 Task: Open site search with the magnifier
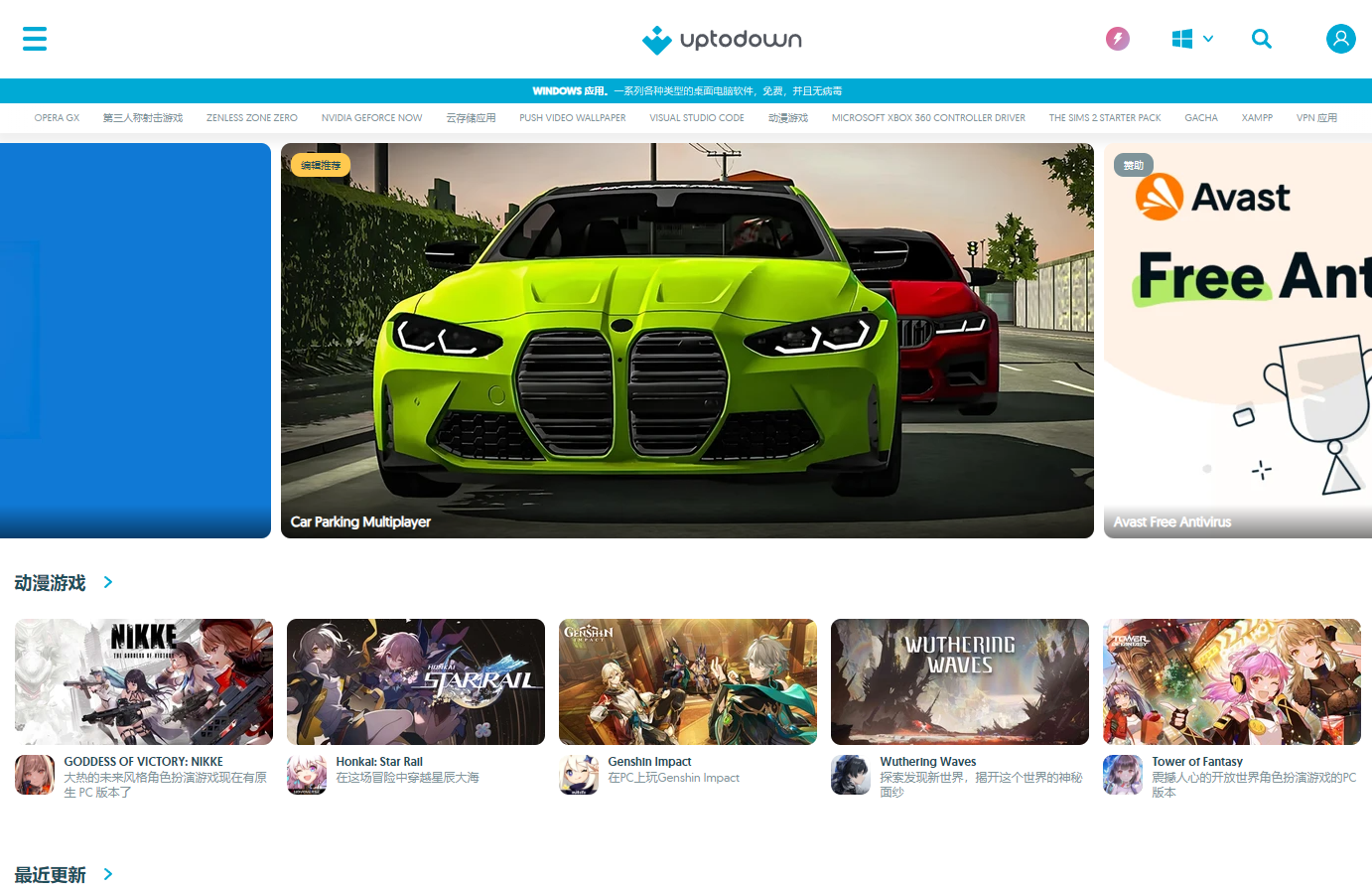(x=1262, y=39)
